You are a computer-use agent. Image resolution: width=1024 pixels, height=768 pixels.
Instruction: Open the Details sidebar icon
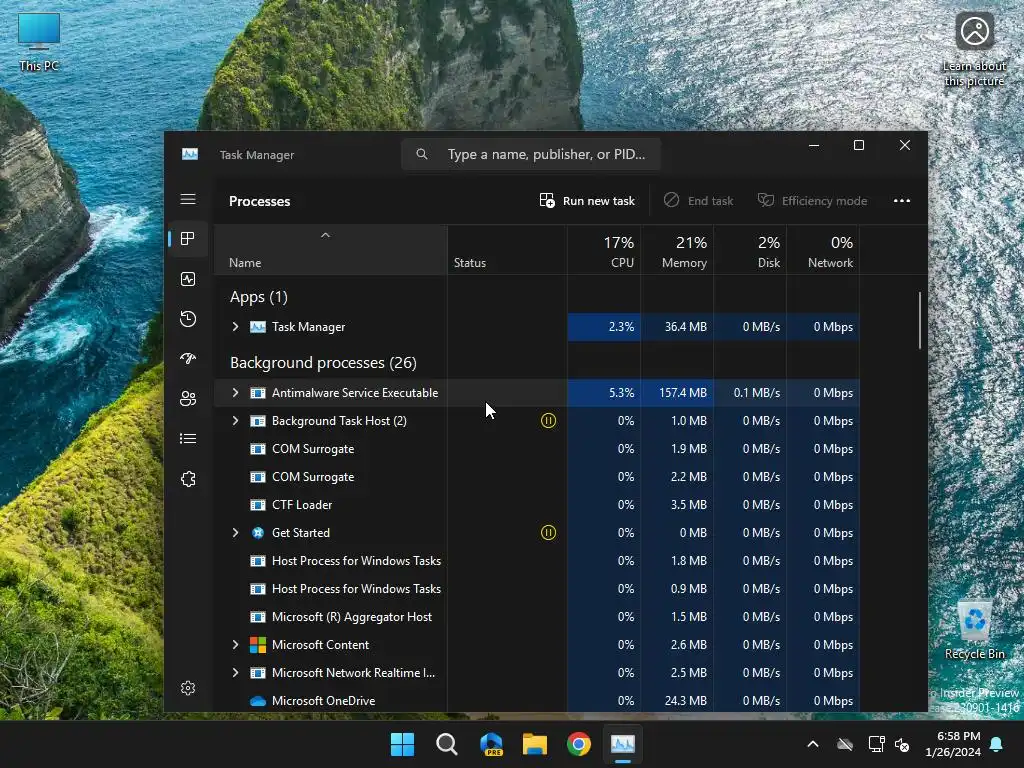point(188,439)
